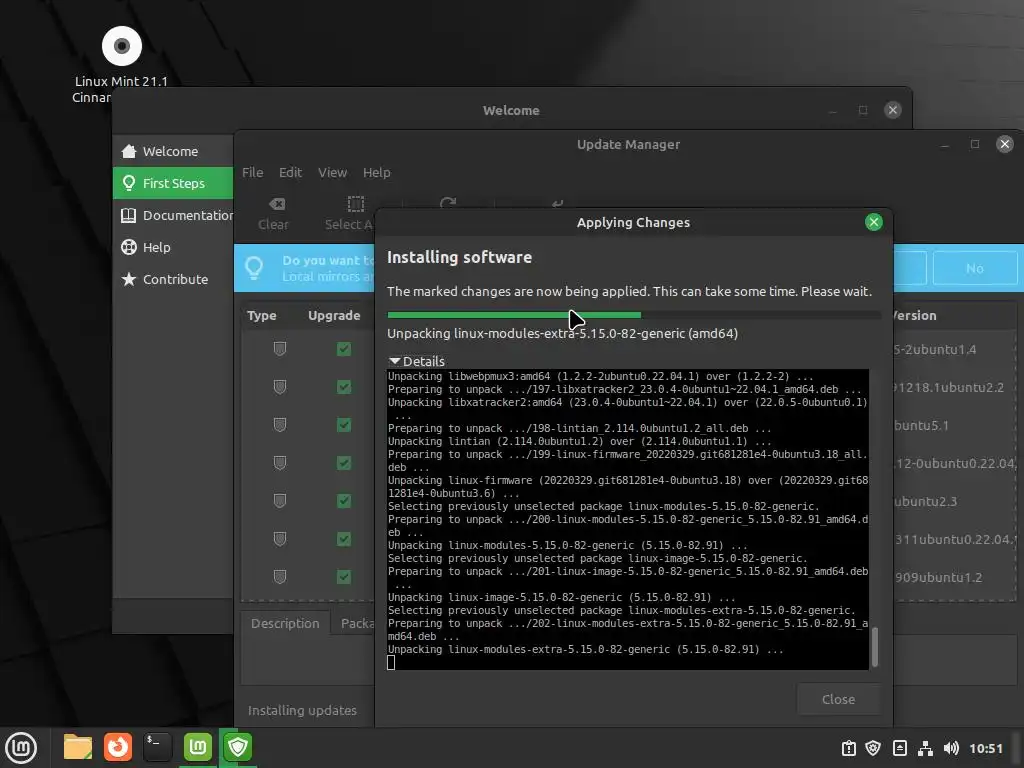This screenshot has width=1024, height=768.
Task: Click the terminal output scrollbar
Action: tap(875, 647)
